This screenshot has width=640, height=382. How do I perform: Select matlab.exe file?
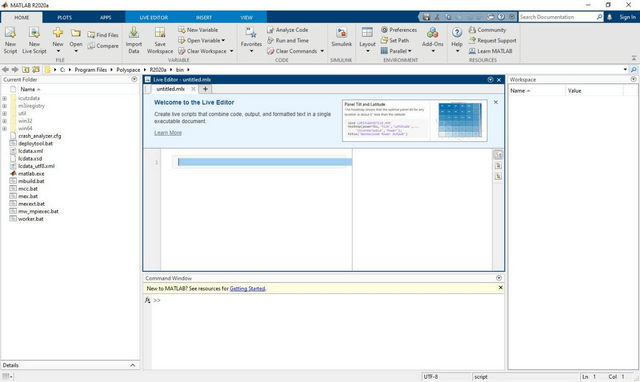coord(31,173)
